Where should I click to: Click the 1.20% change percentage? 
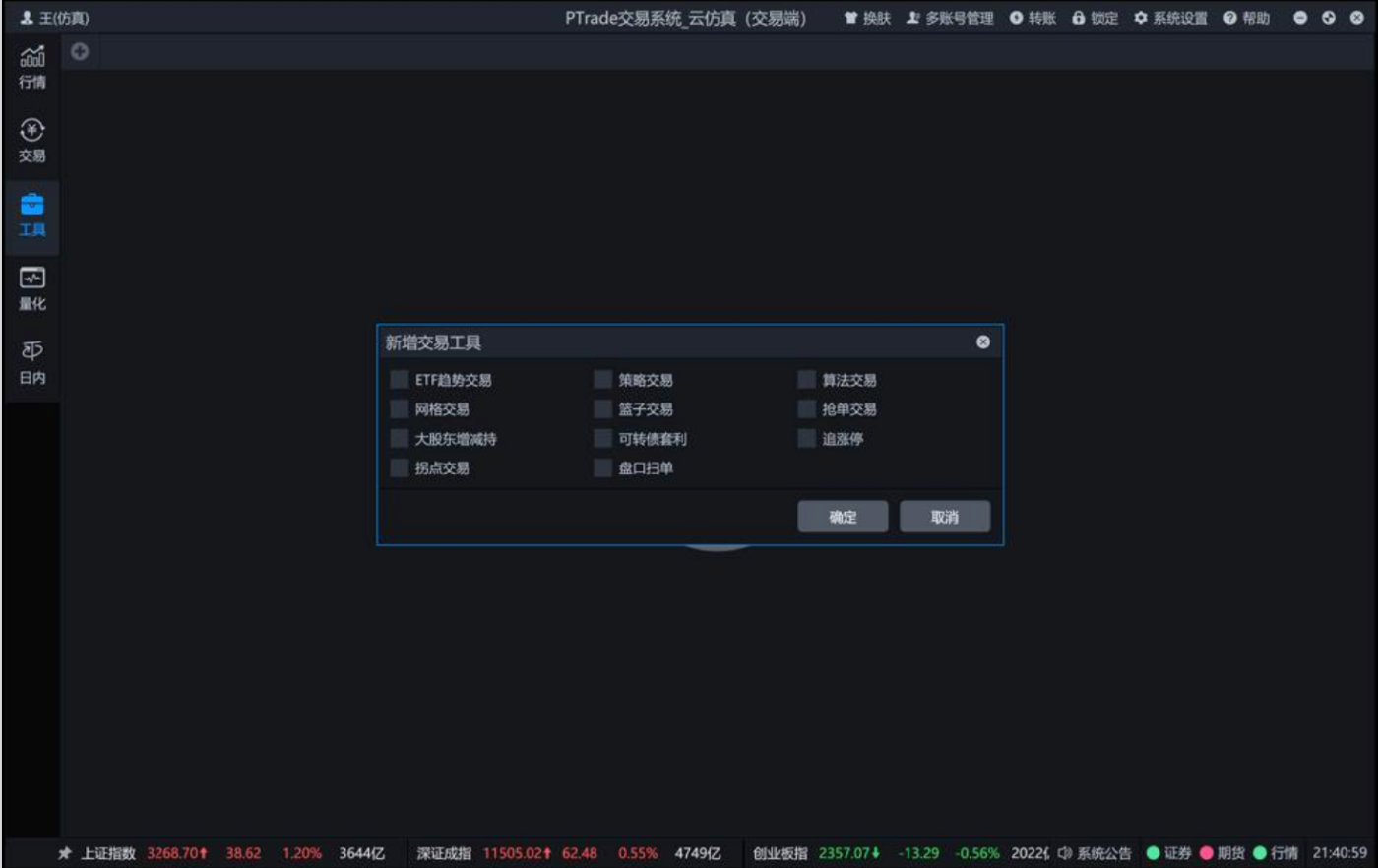pos(302,853)
